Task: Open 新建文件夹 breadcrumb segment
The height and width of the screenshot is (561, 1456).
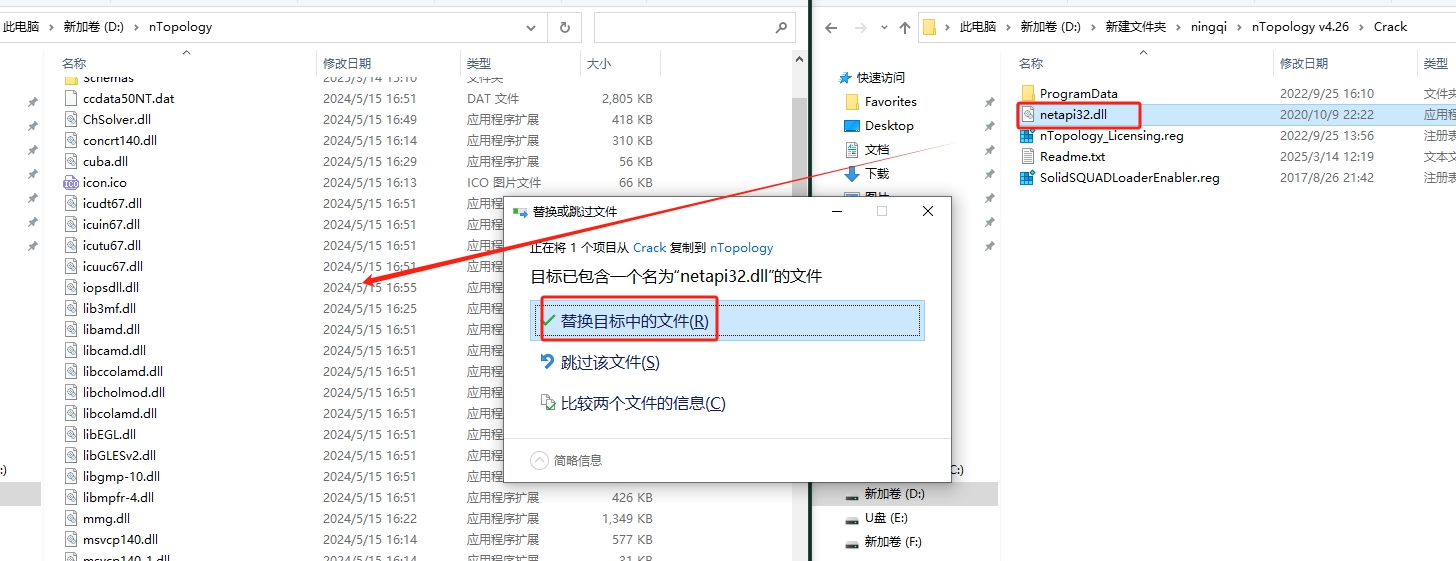Action: [1135, 27]
